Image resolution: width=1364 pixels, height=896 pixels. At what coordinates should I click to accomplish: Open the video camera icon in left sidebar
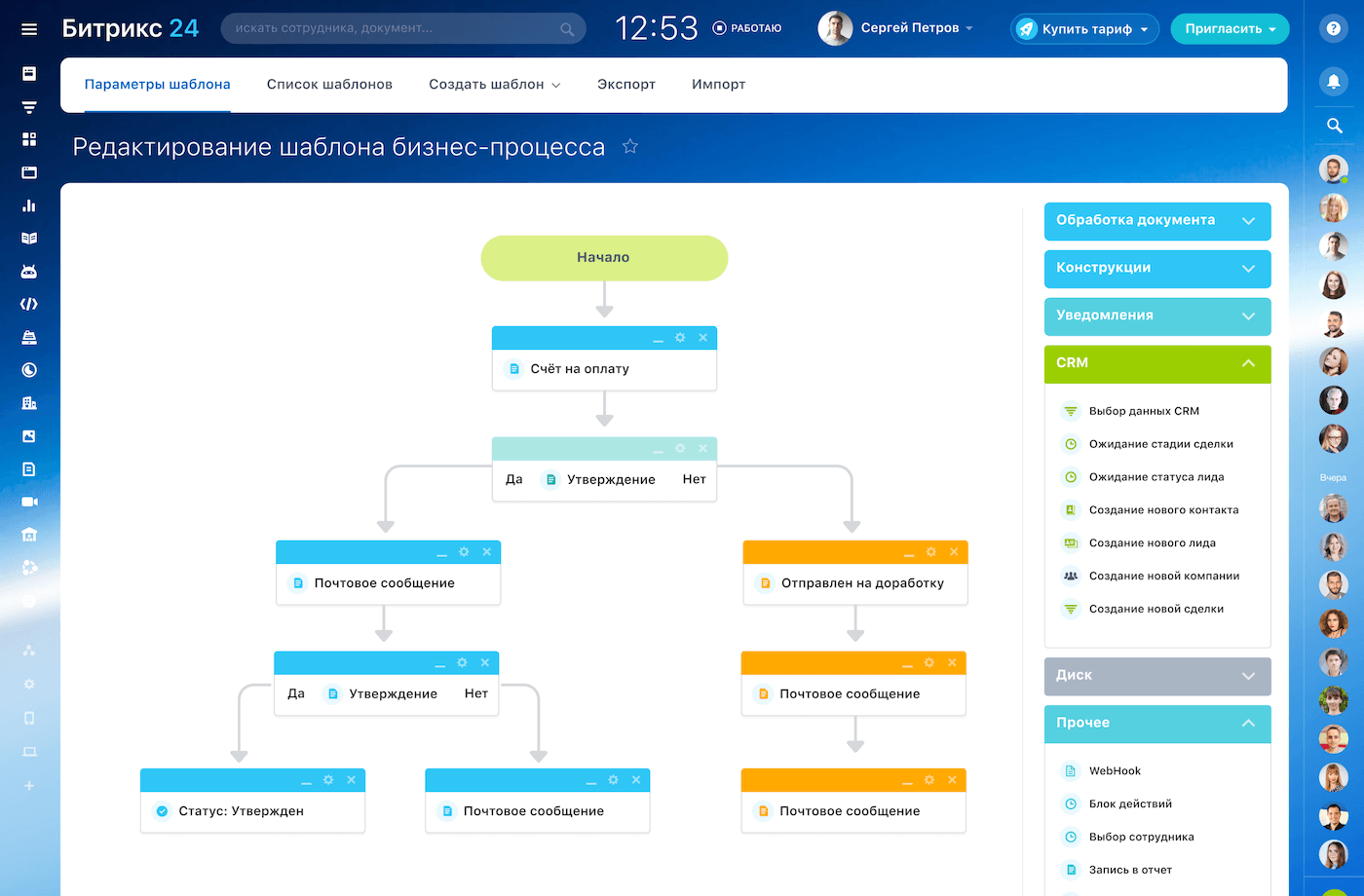[x=29, y=502]
